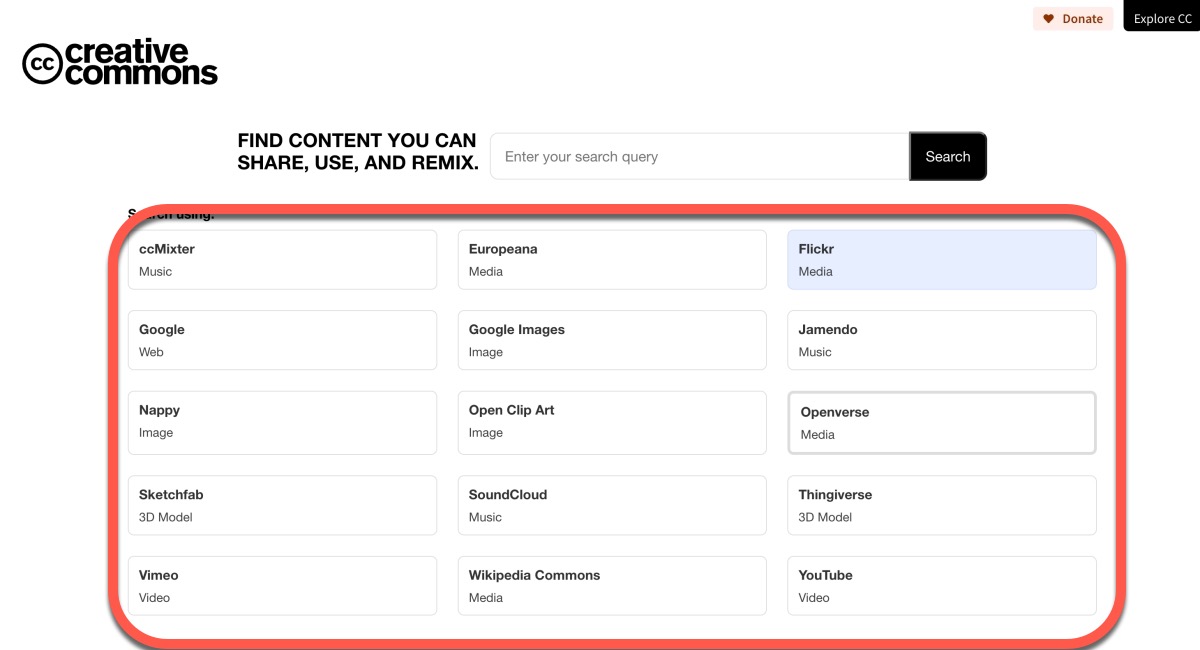The height and width of the screenshot is (650, 1200).
Task: Click the heart icon on Donate
Action: click(1048, 19)
